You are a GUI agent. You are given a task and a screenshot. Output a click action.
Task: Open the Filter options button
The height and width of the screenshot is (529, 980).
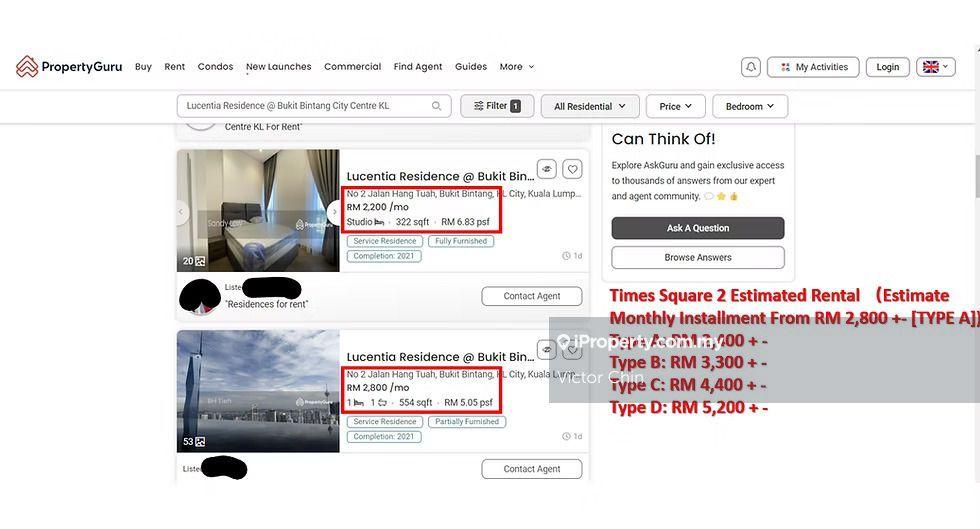(497, 106)
